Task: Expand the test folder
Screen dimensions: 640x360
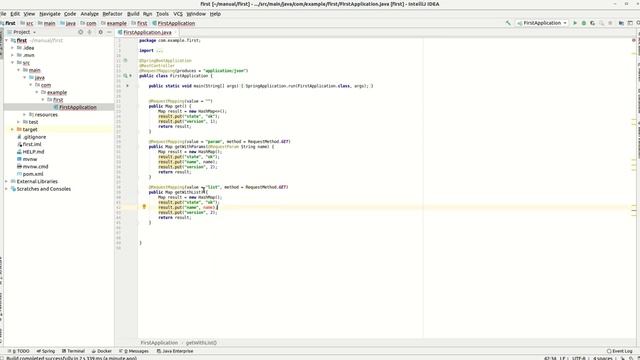Action: pos(18,122)
